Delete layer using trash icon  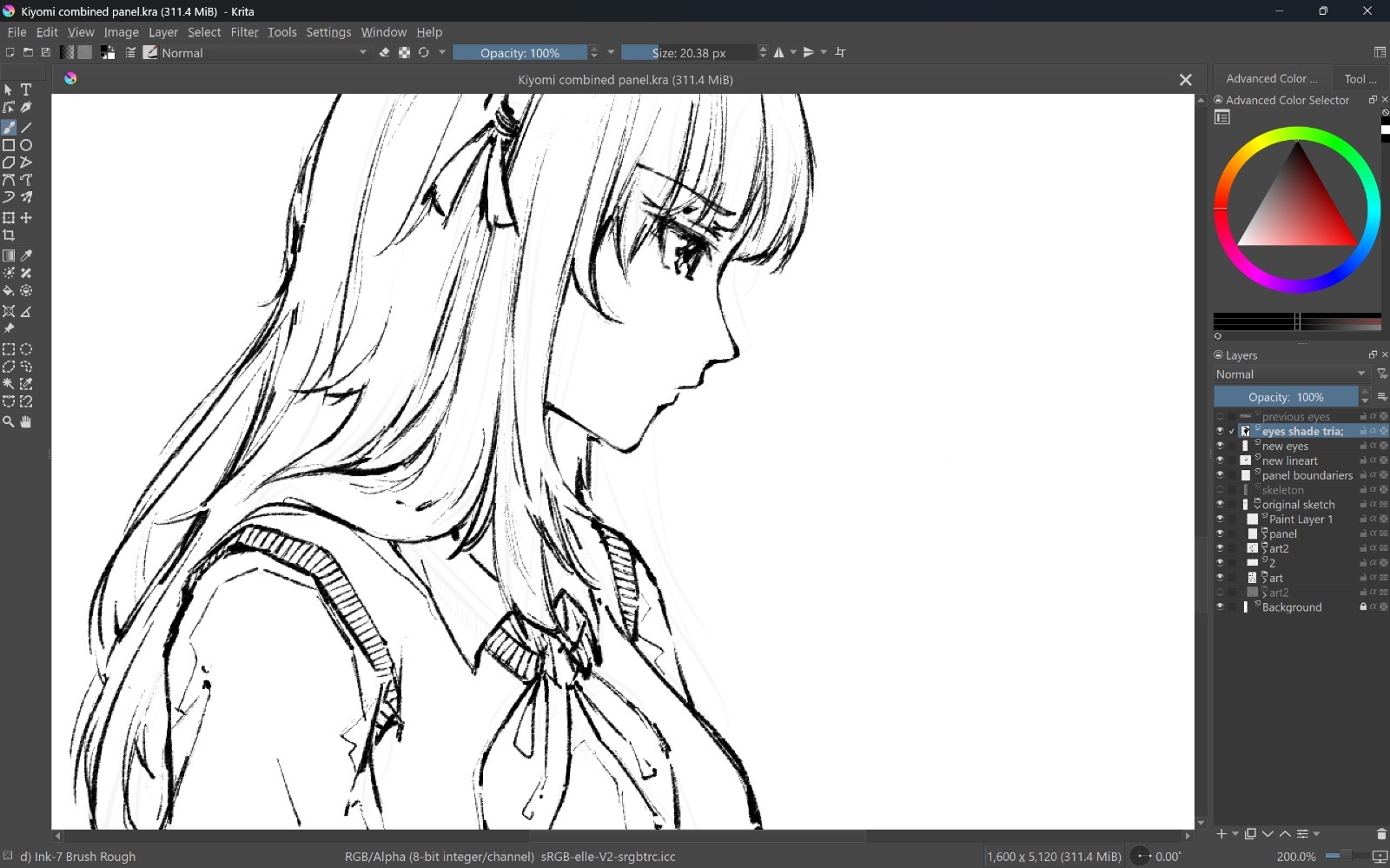1381,834
